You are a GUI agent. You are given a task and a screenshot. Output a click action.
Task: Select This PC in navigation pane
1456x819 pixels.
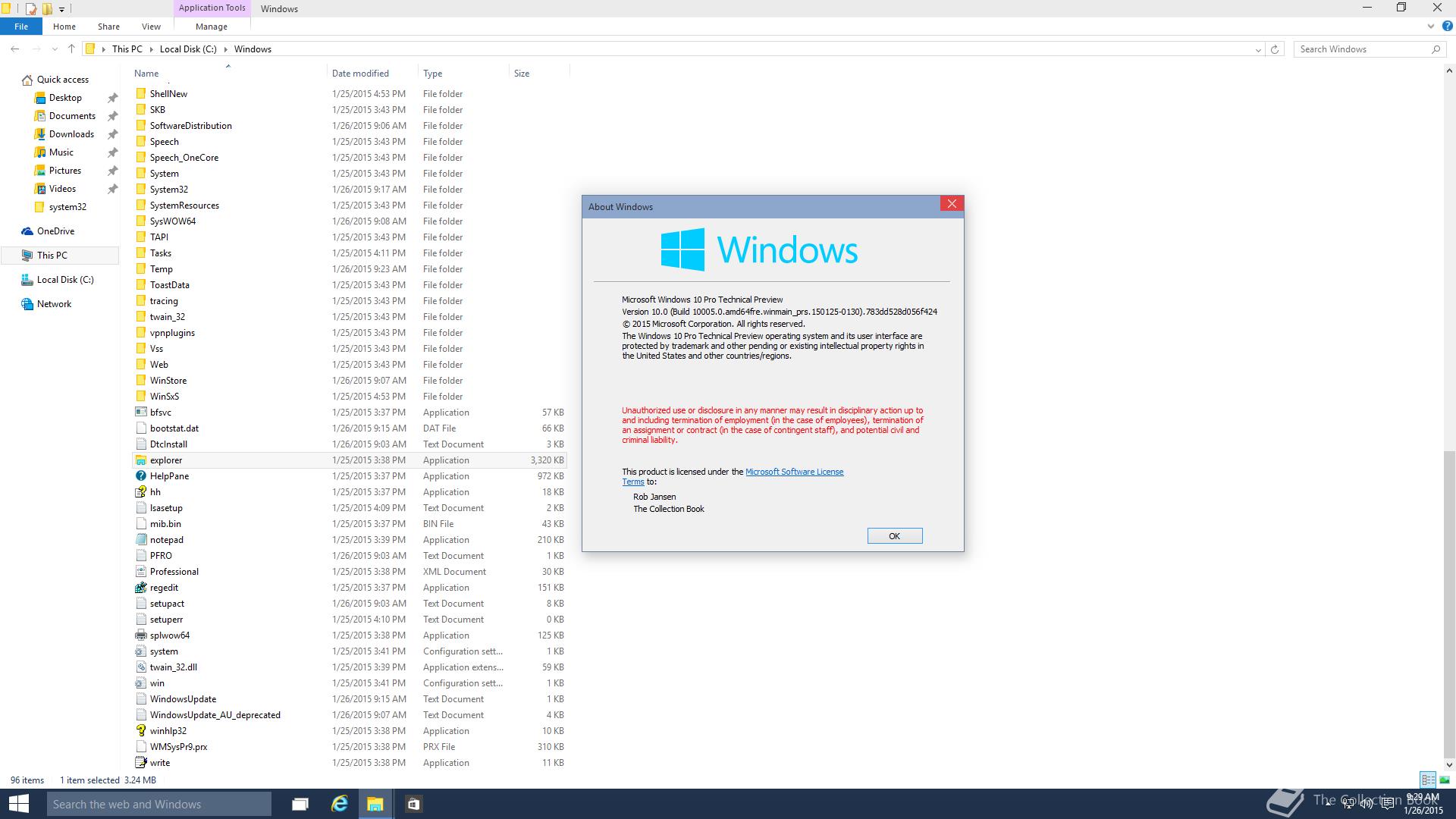(x=59, y=256)
